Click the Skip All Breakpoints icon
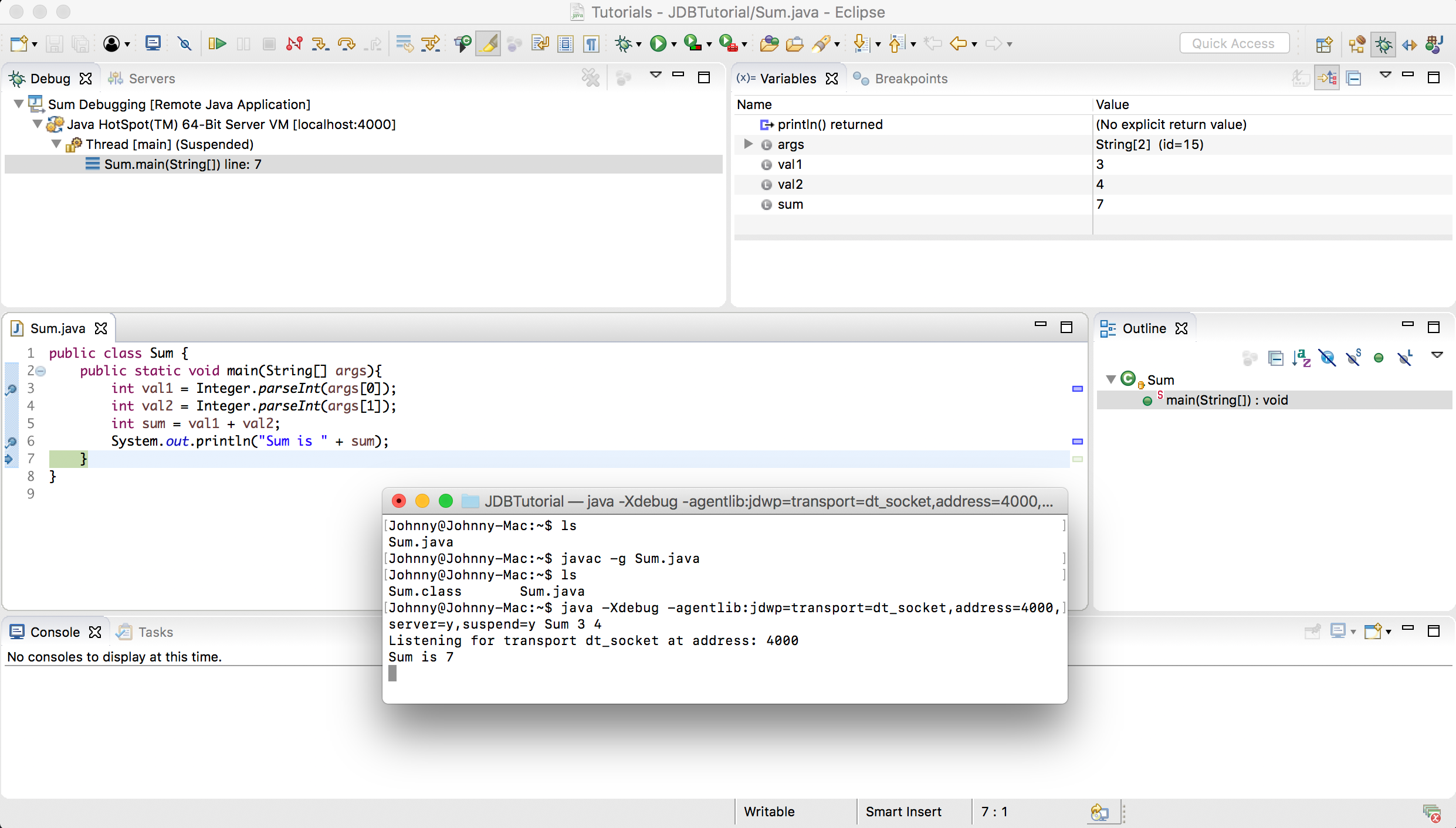This screenshot has width=1456, height=828. pyautogui.click(x=184, y=43)
